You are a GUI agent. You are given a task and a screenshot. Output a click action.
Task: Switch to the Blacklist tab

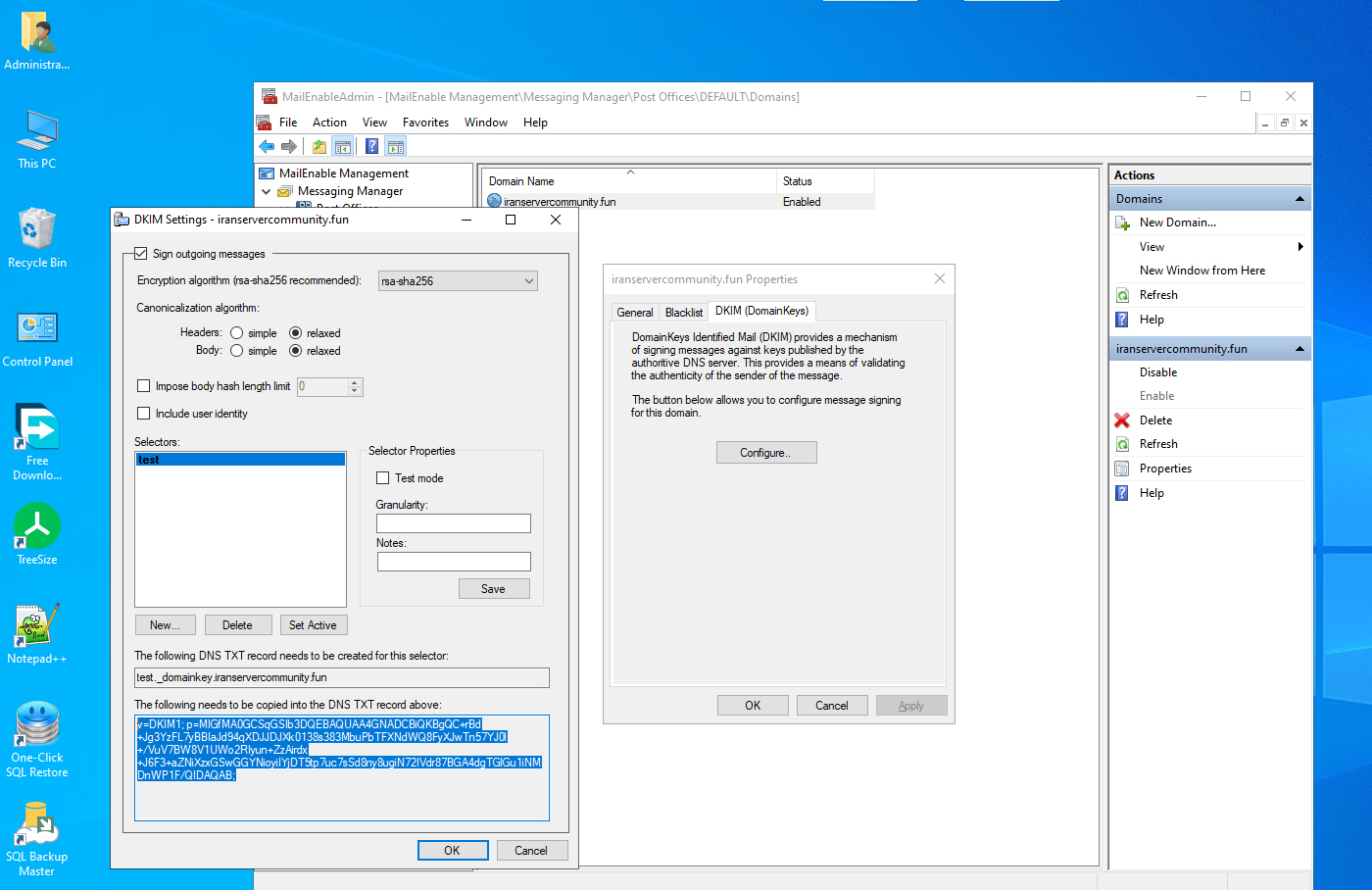click(x=683, y=313)
